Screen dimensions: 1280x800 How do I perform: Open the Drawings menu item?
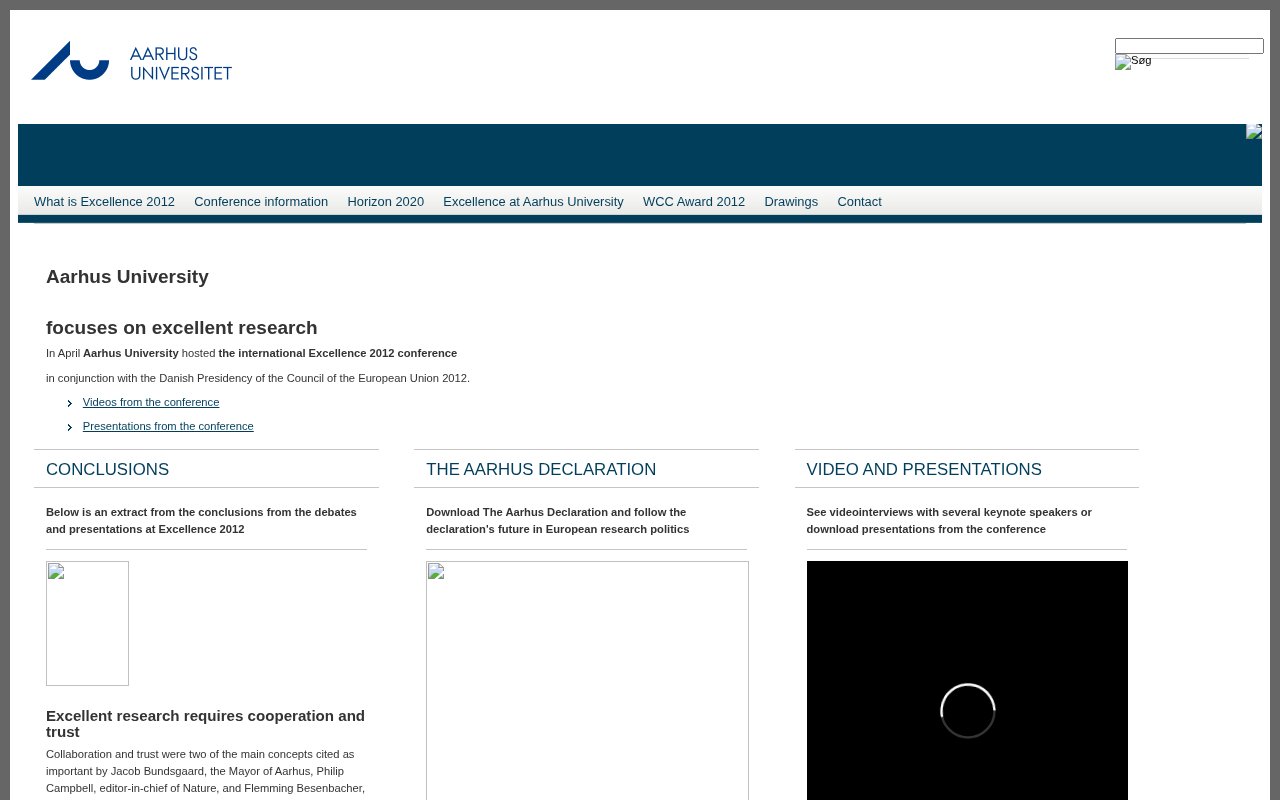pos(791,202)
